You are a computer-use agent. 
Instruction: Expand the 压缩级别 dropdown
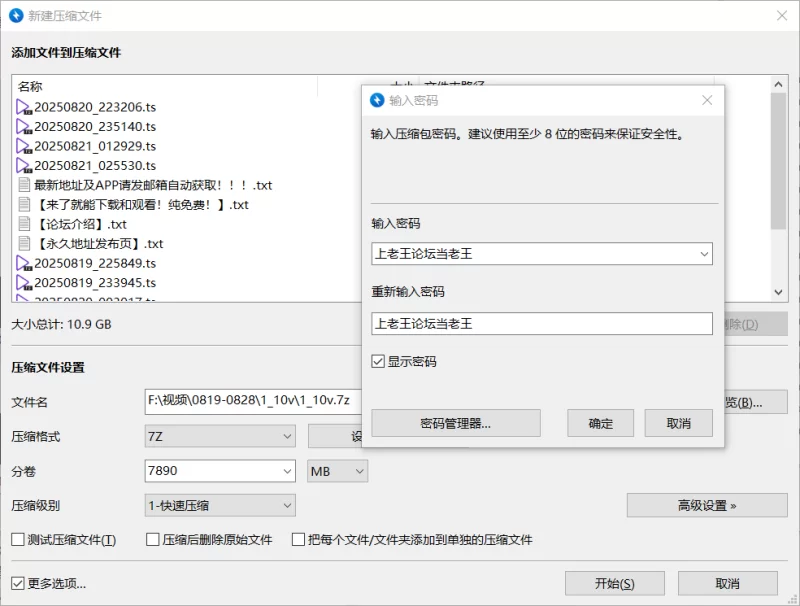pos(220,506)
